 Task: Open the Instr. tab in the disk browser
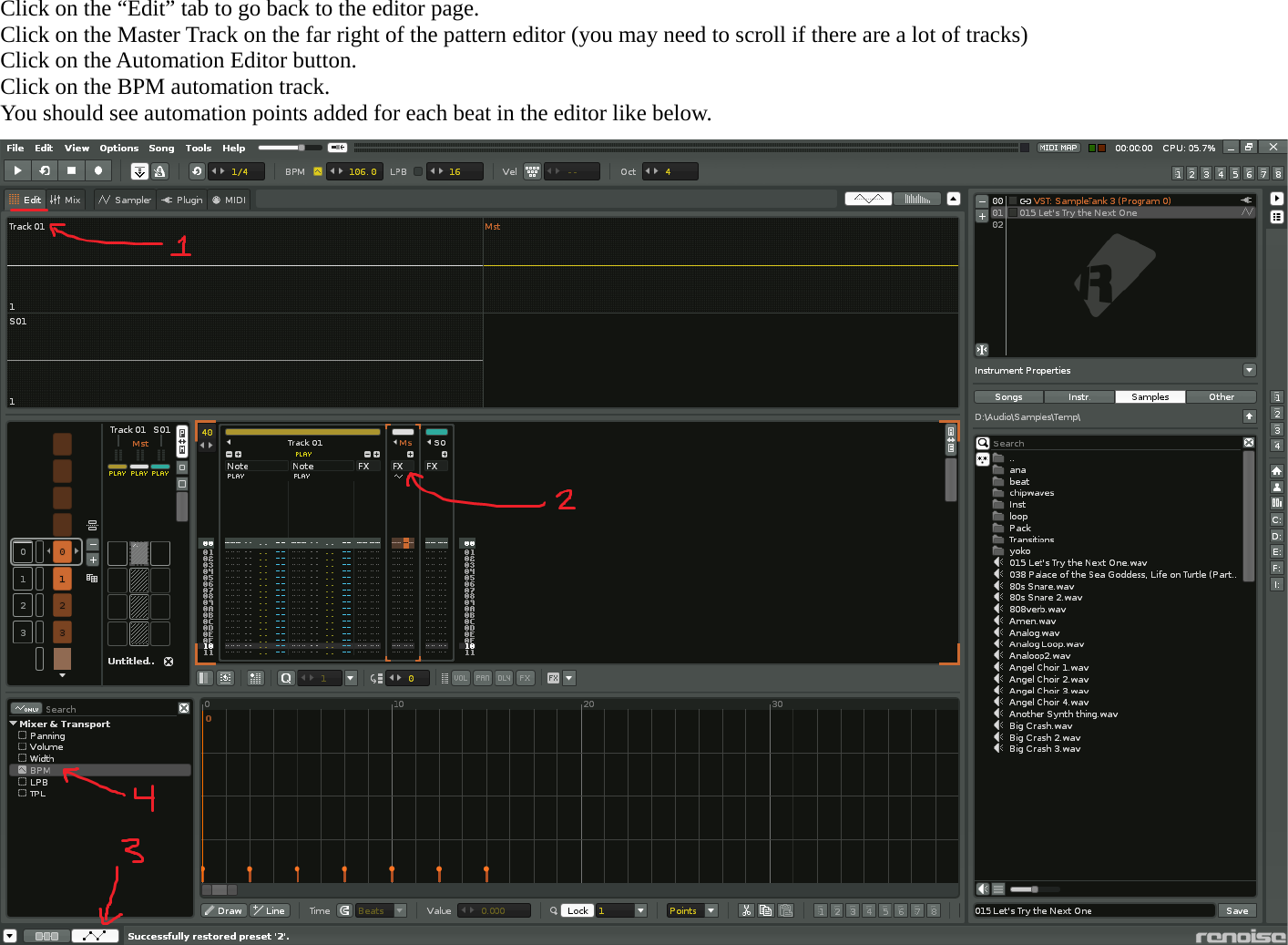pyautogui.click(x=1078, y=396)
